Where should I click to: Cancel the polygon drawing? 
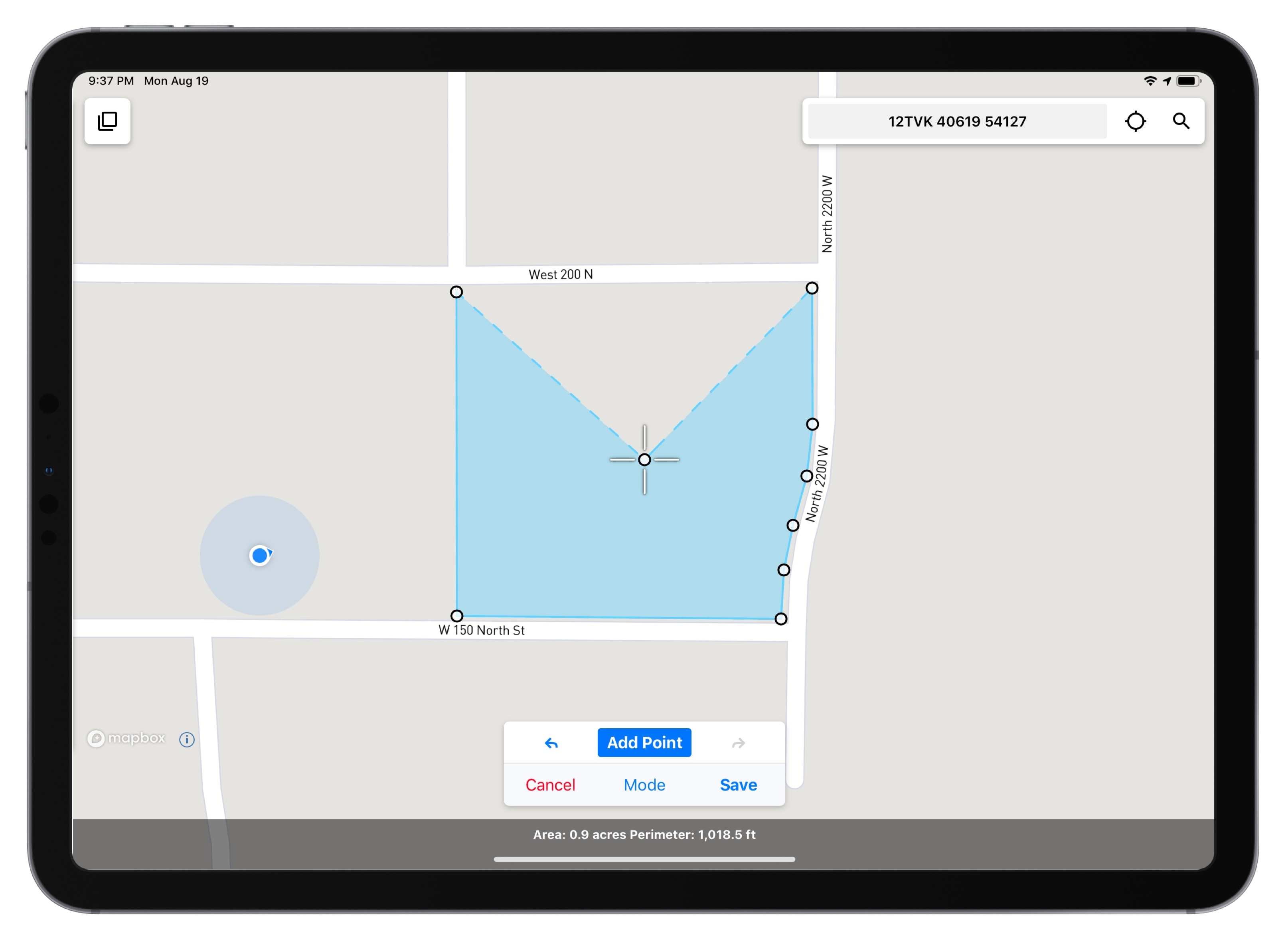pos(550,785)
